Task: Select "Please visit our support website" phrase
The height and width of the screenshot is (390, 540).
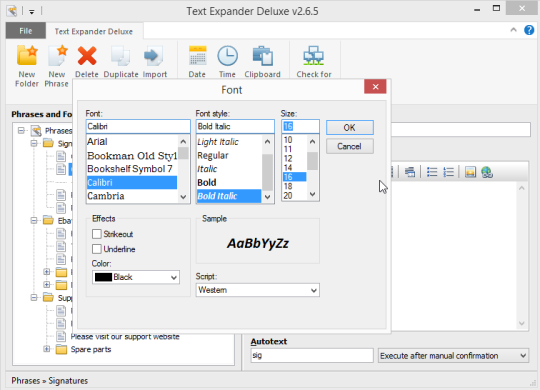Action: 125,336
